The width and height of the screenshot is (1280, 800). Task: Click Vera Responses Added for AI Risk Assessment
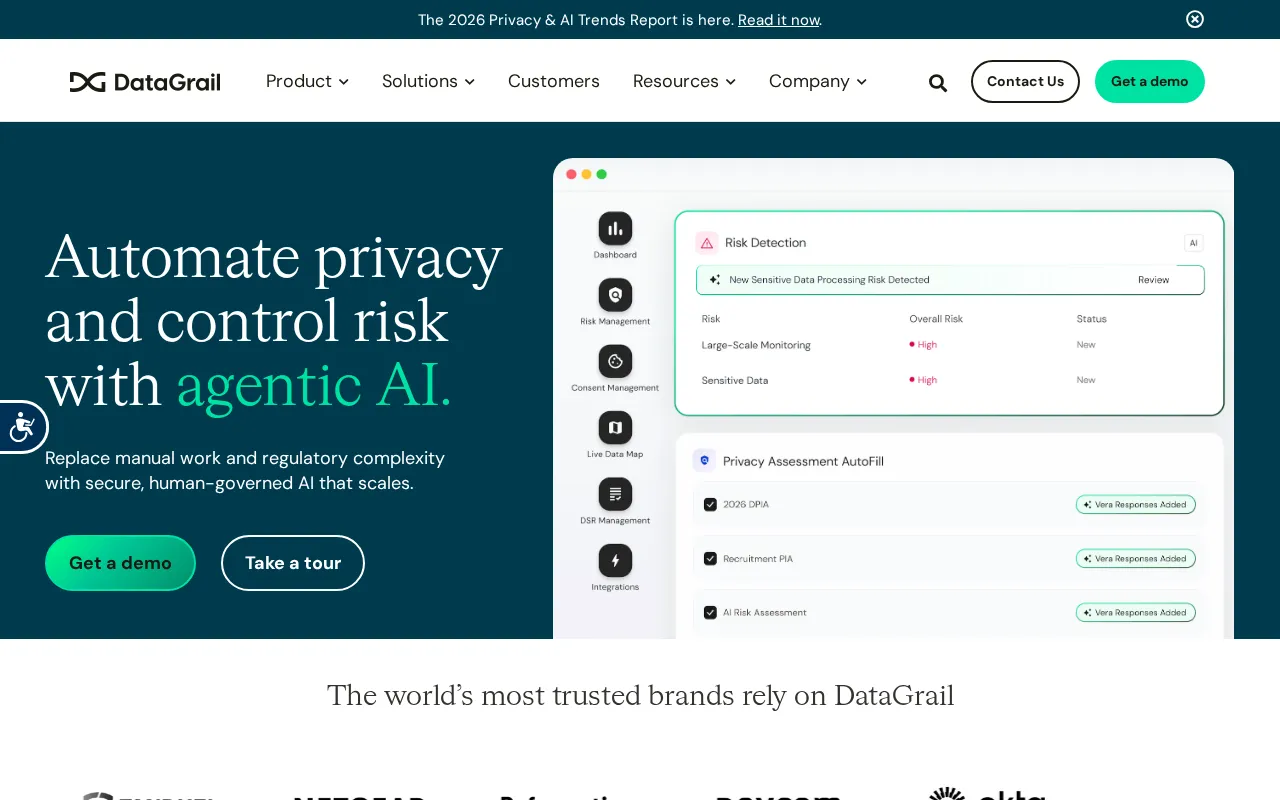coord(1135,613)
